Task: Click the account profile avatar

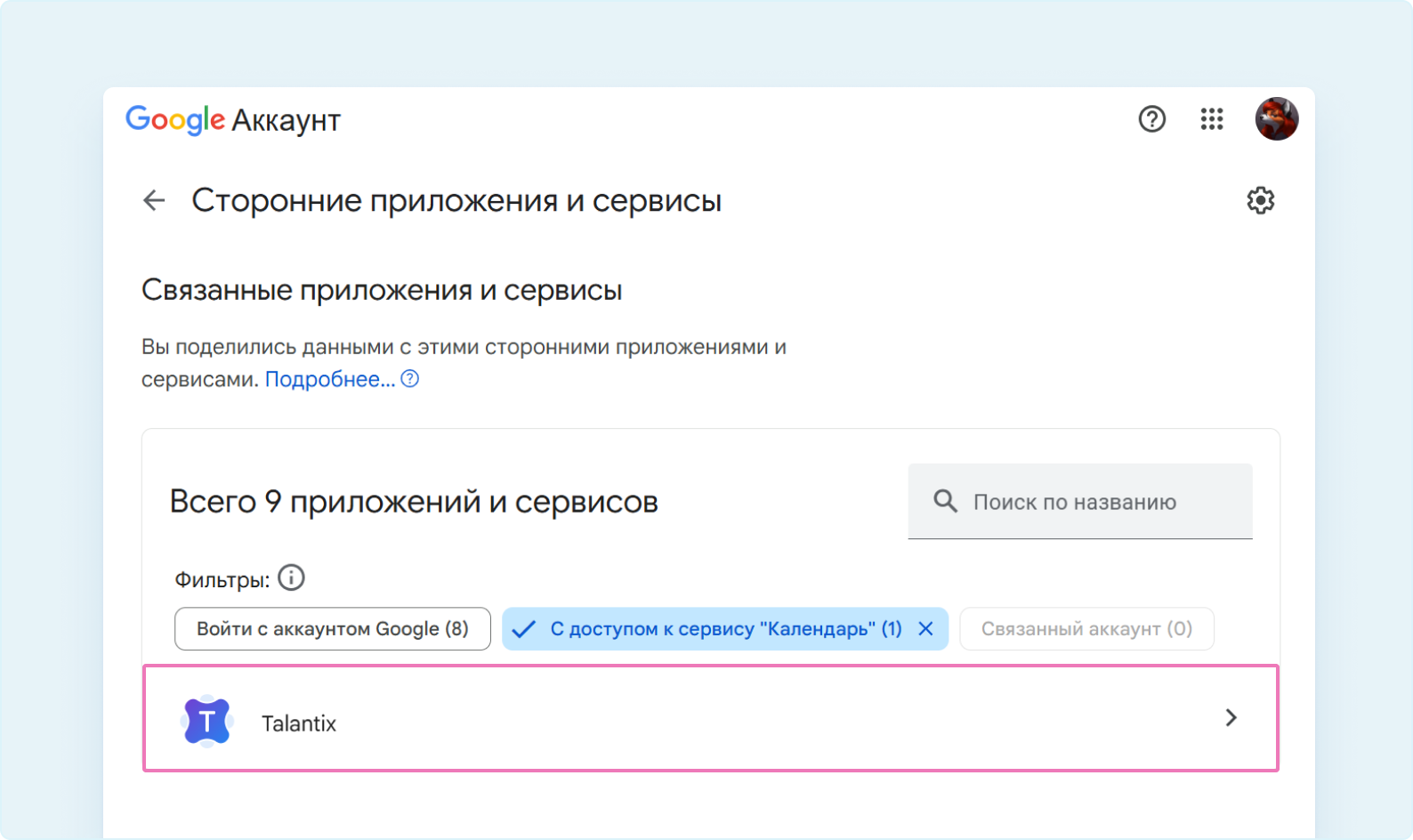Action: tap(1277, 118)
